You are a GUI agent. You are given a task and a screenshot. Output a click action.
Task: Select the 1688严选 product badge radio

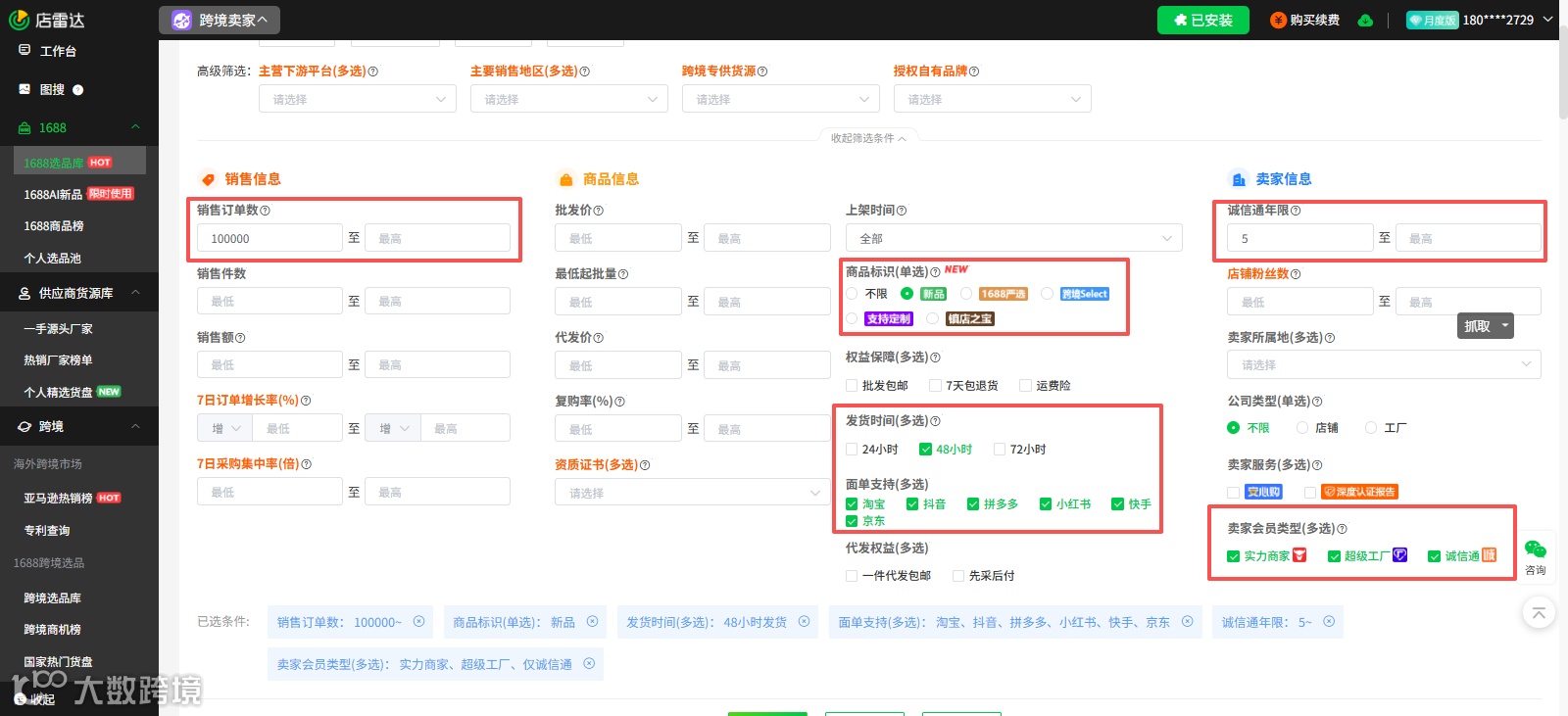click(x=966, y=294)
